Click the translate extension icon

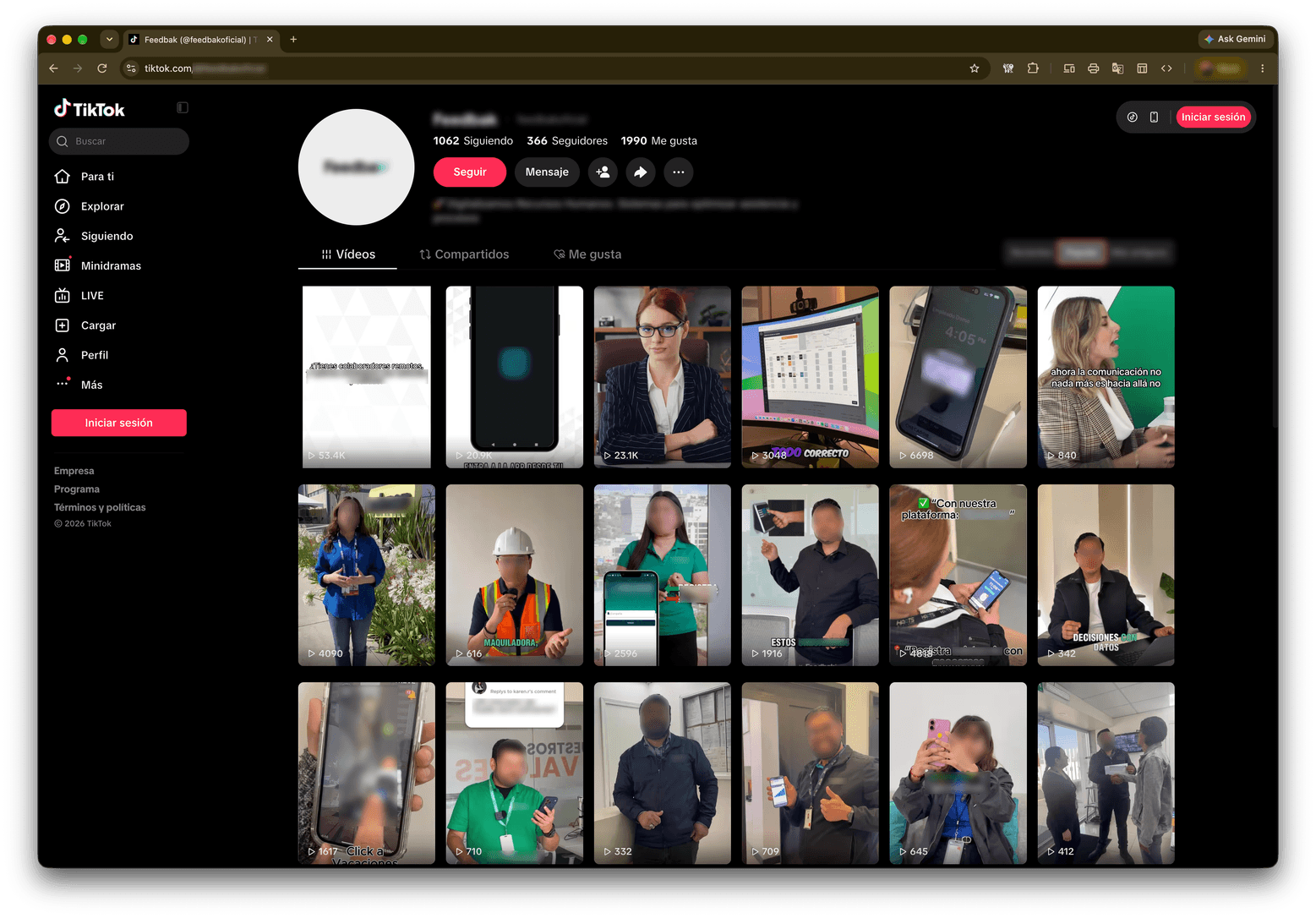1117,68
